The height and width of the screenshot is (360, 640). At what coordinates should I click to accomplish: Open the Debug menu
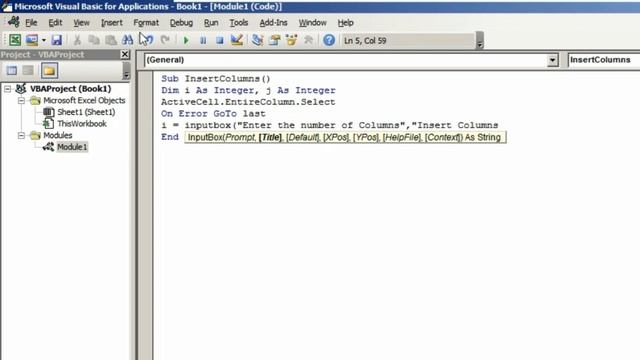tap(181, 23)
